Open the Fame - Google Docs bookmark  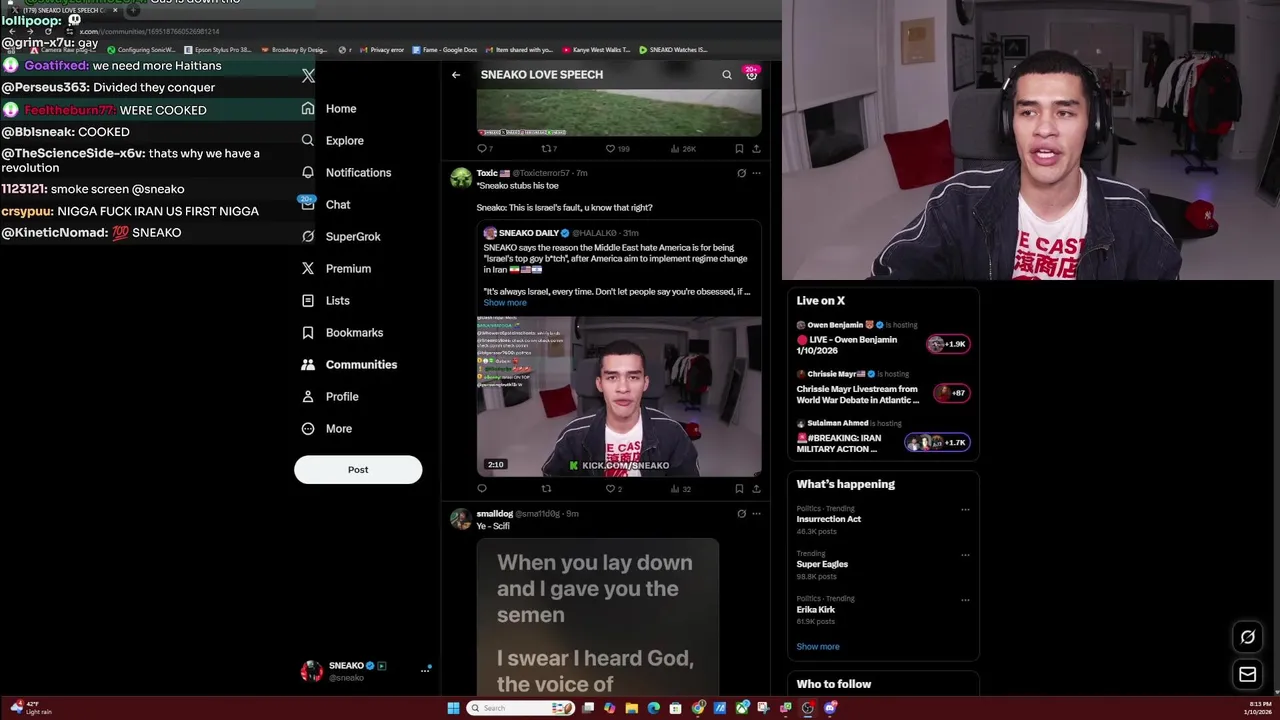[444, 50]
